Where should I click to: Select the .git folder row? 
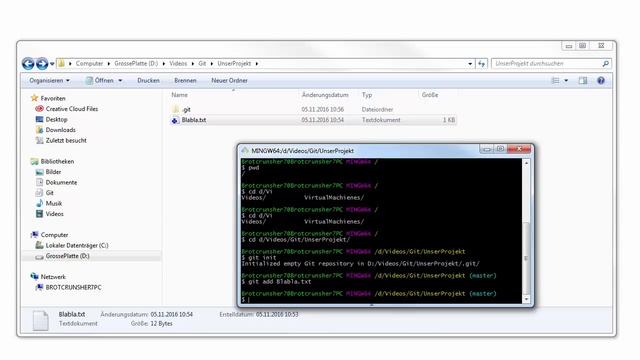(x=313, y=109)
